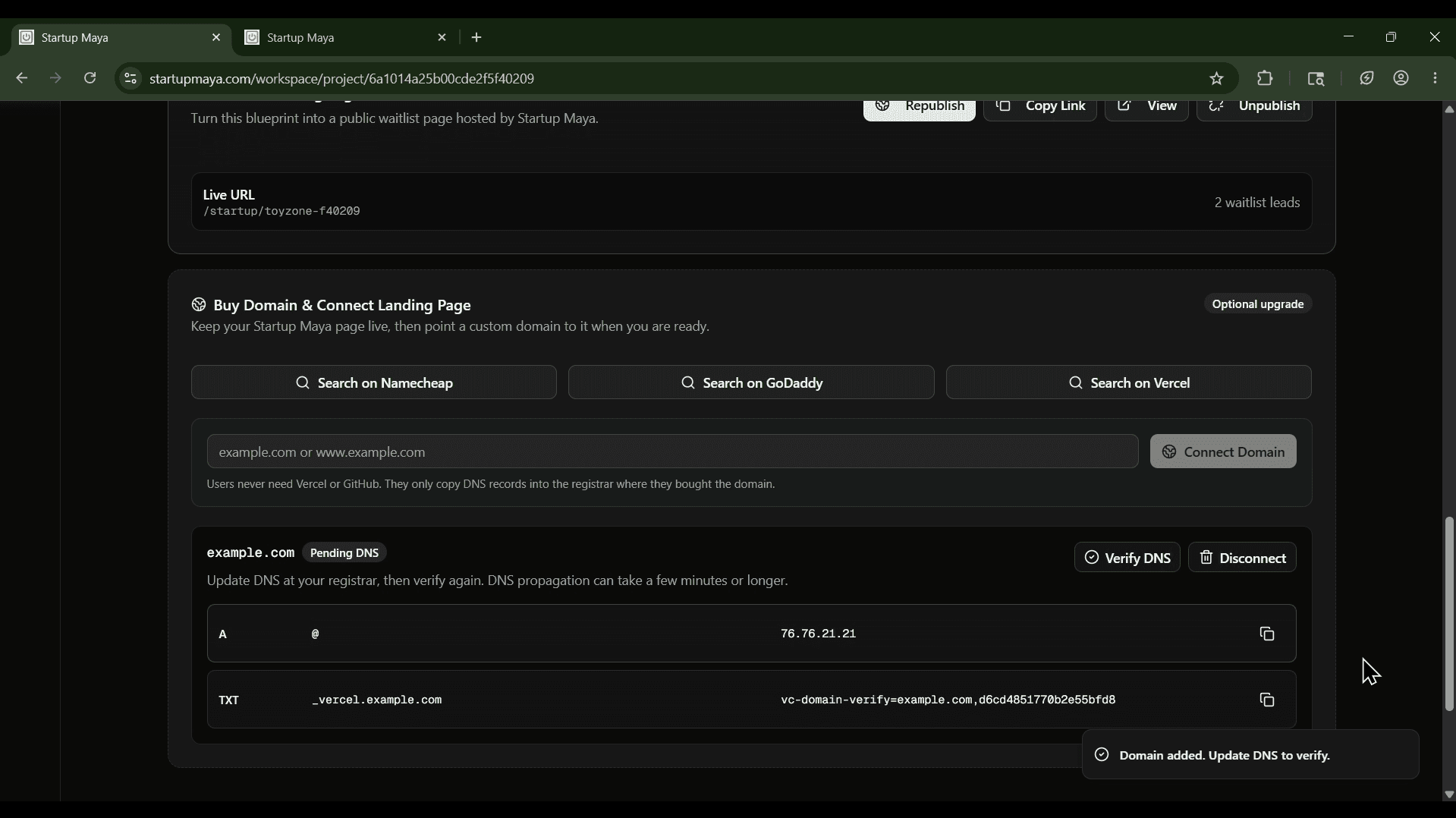Click the Connect Domain button
1456x818 pixels.
(x=1223, y=451)
